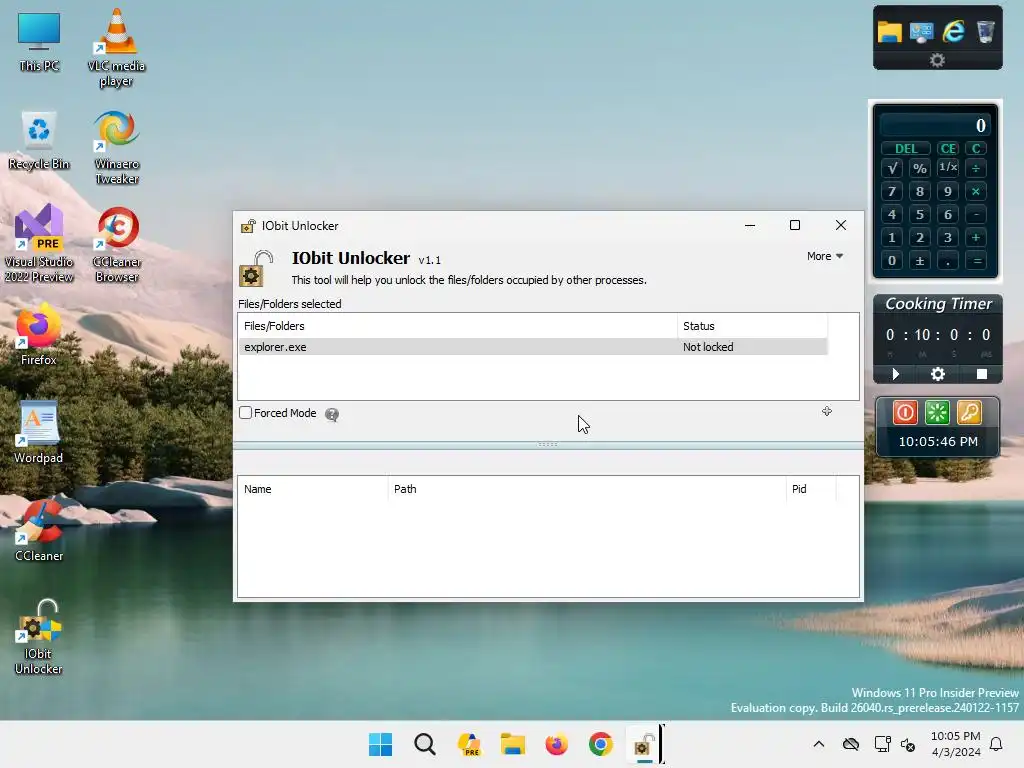Click the Path column header
The height and width of the screenshot is (768, 1024).
pos(586,489)
